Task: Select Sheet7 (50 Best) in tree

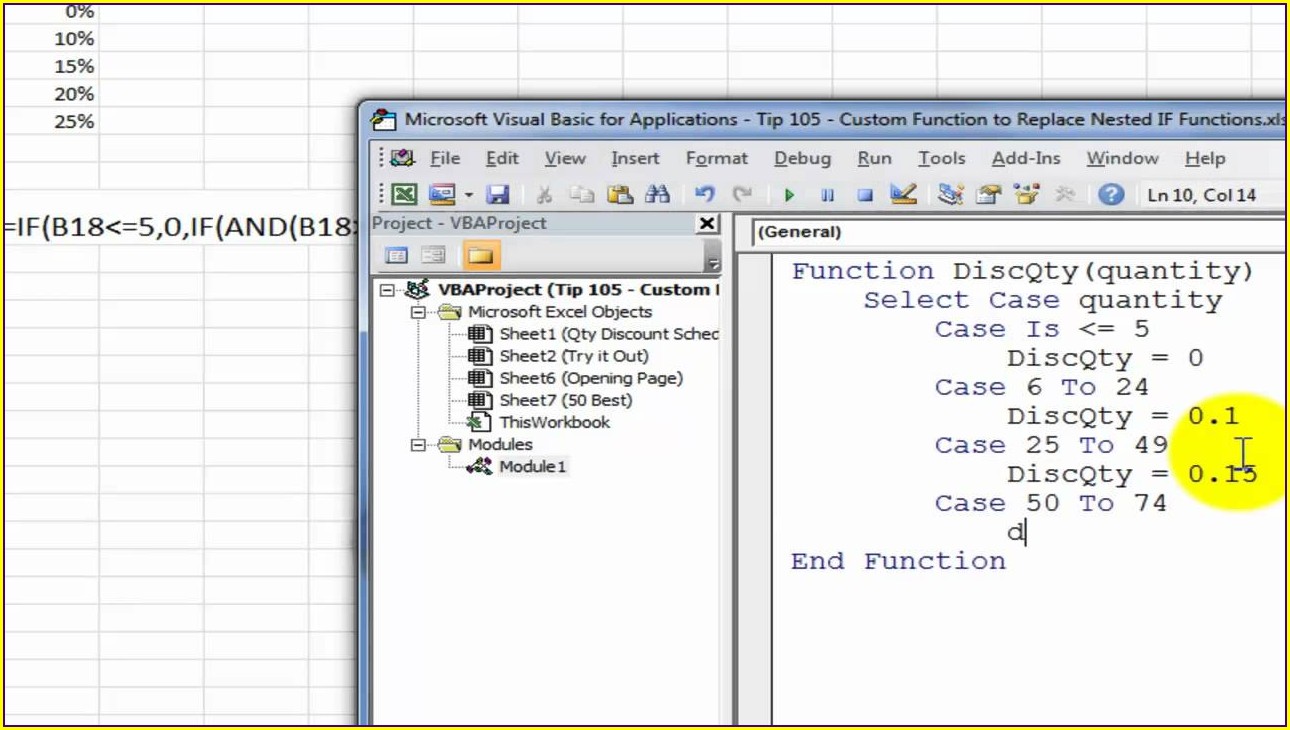Action: pos(566,400)
